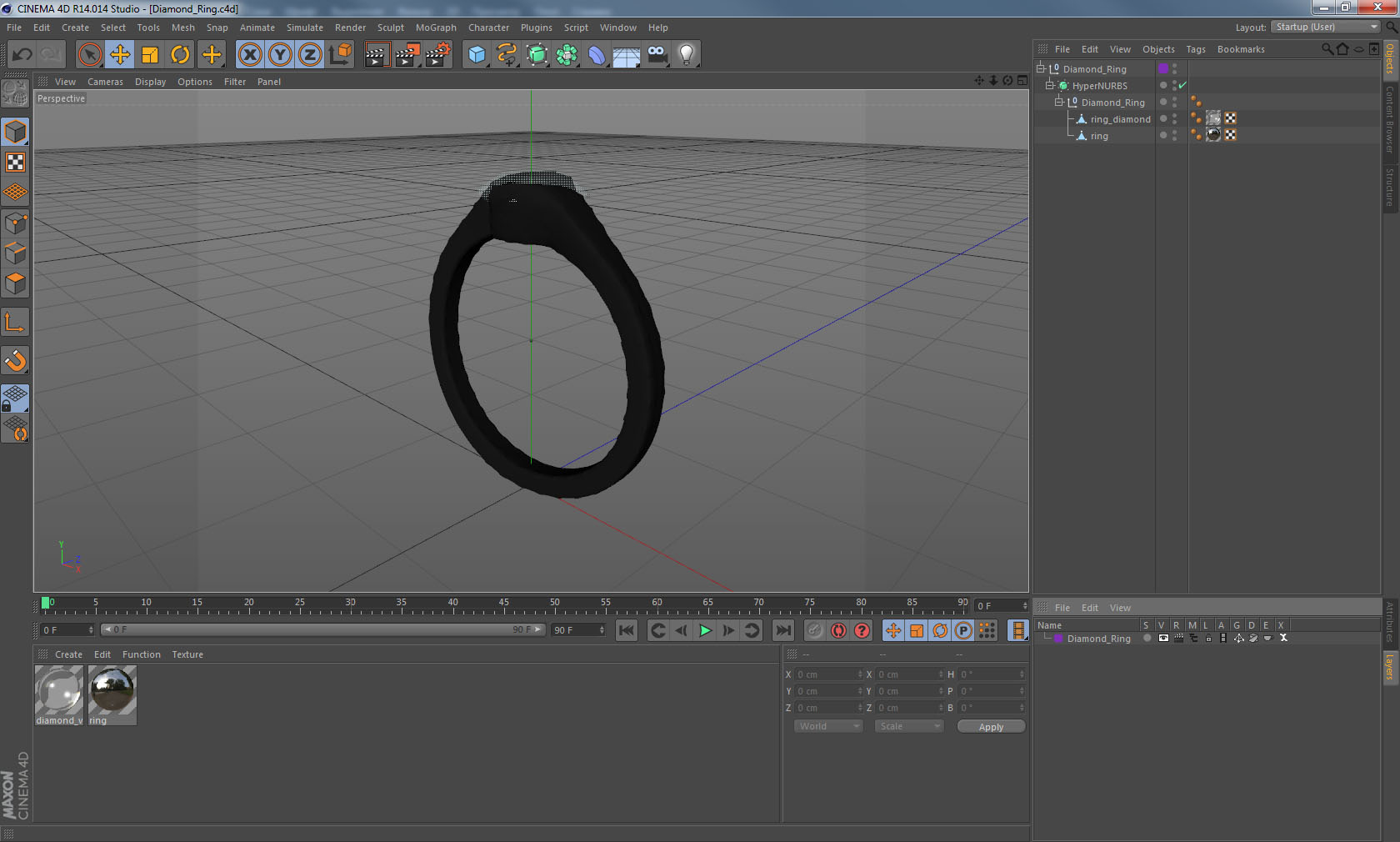Image resolution: width=1400 pixels, height=842 pixels.
Task: Toggle the Snap magnet icon
Action: [15, 361]
